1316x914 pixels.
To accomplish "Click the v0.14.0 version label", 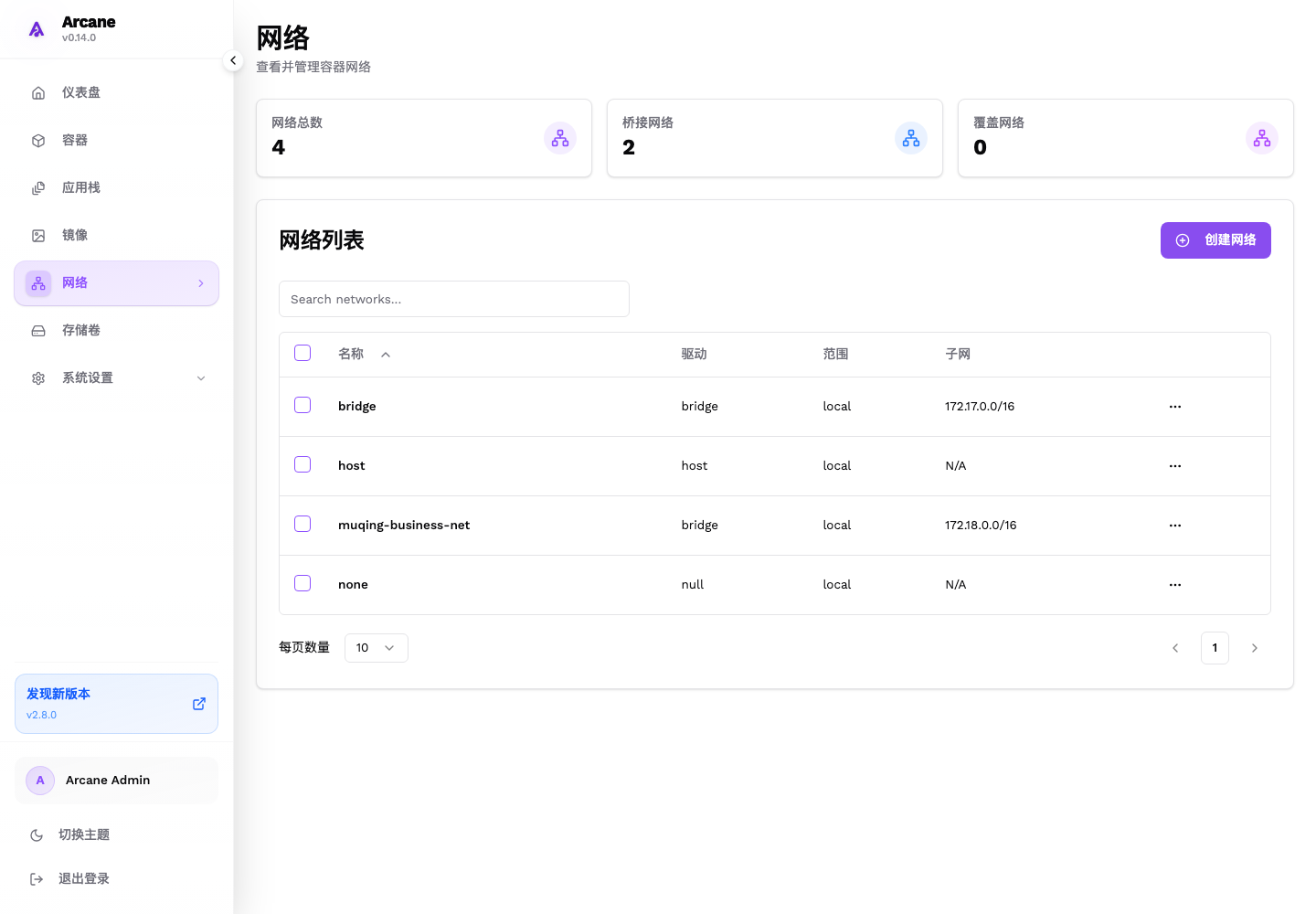I will coord(79,38).
